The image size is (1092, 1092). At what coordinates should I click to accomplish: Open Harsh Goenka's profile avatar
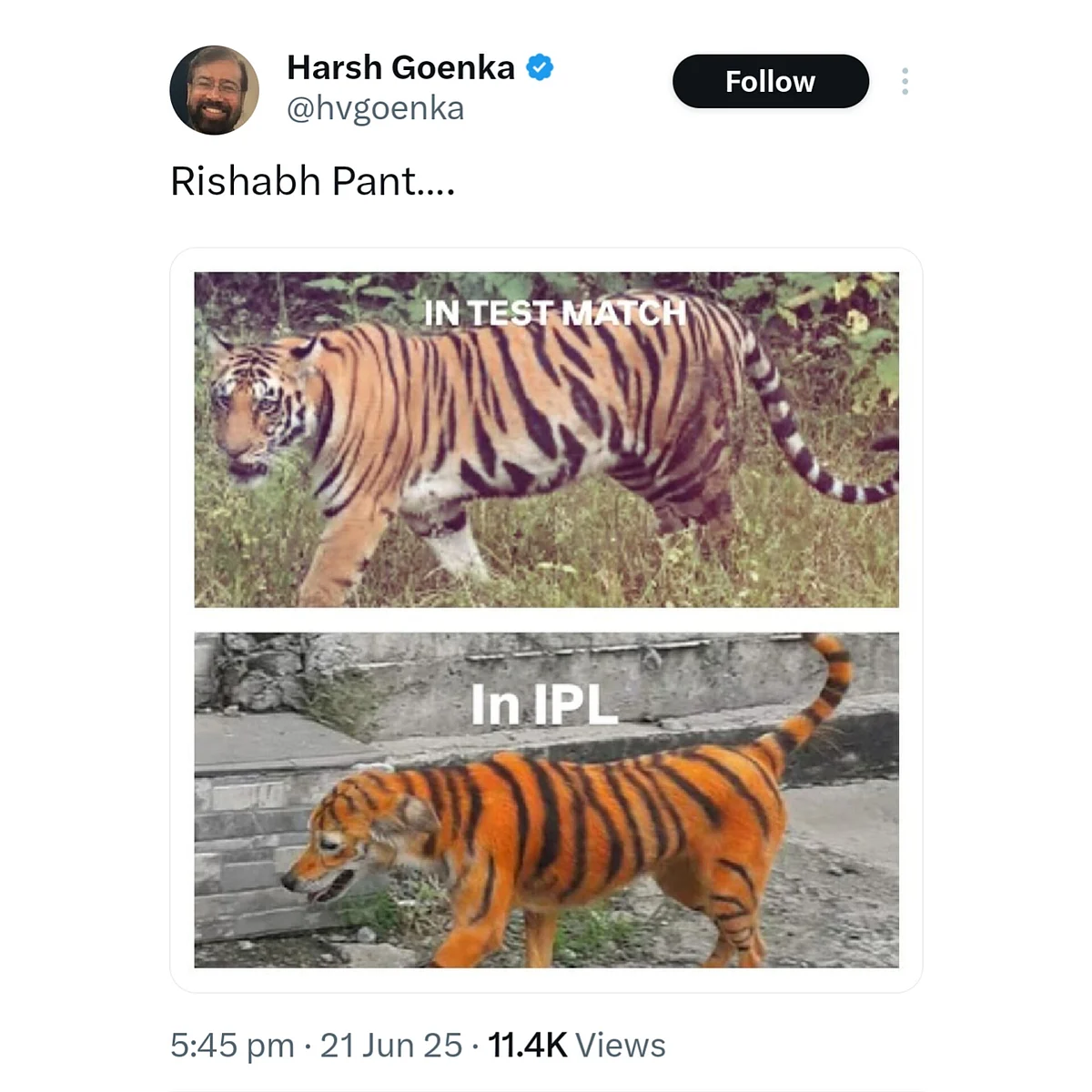click(215, 90)
